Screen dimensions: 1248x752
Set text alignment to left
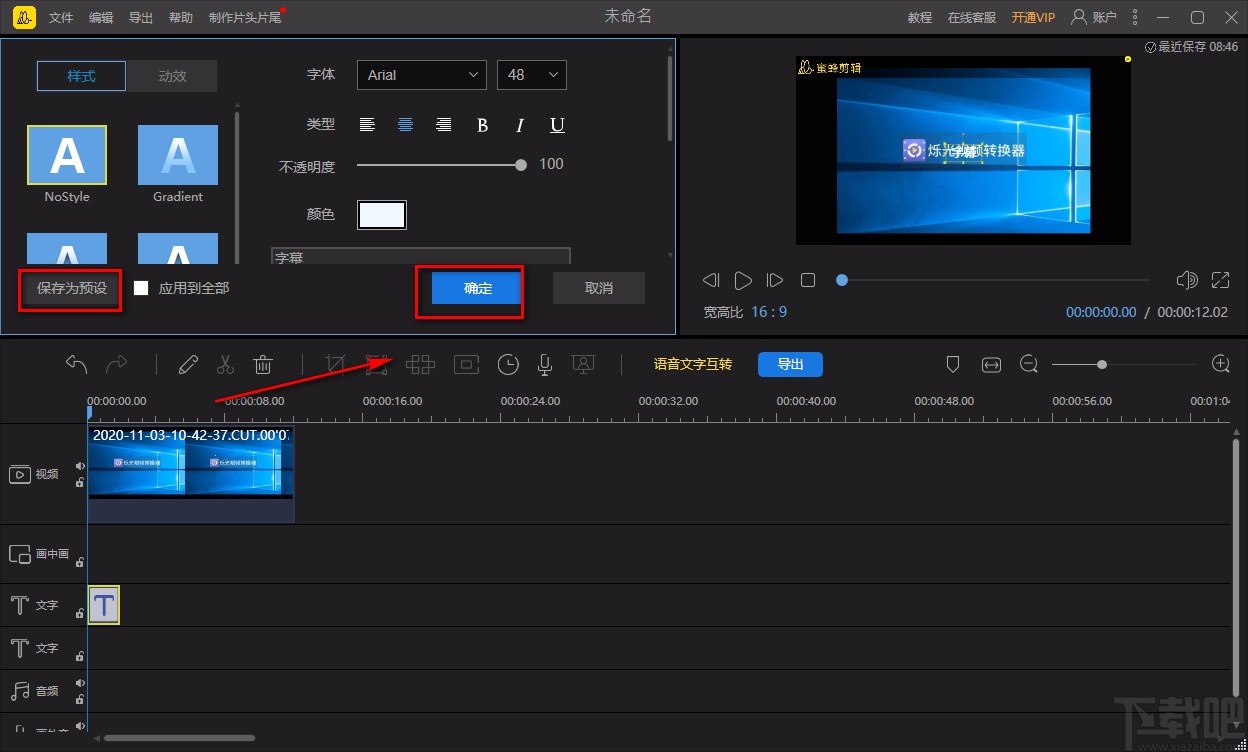tap(368, 125)
